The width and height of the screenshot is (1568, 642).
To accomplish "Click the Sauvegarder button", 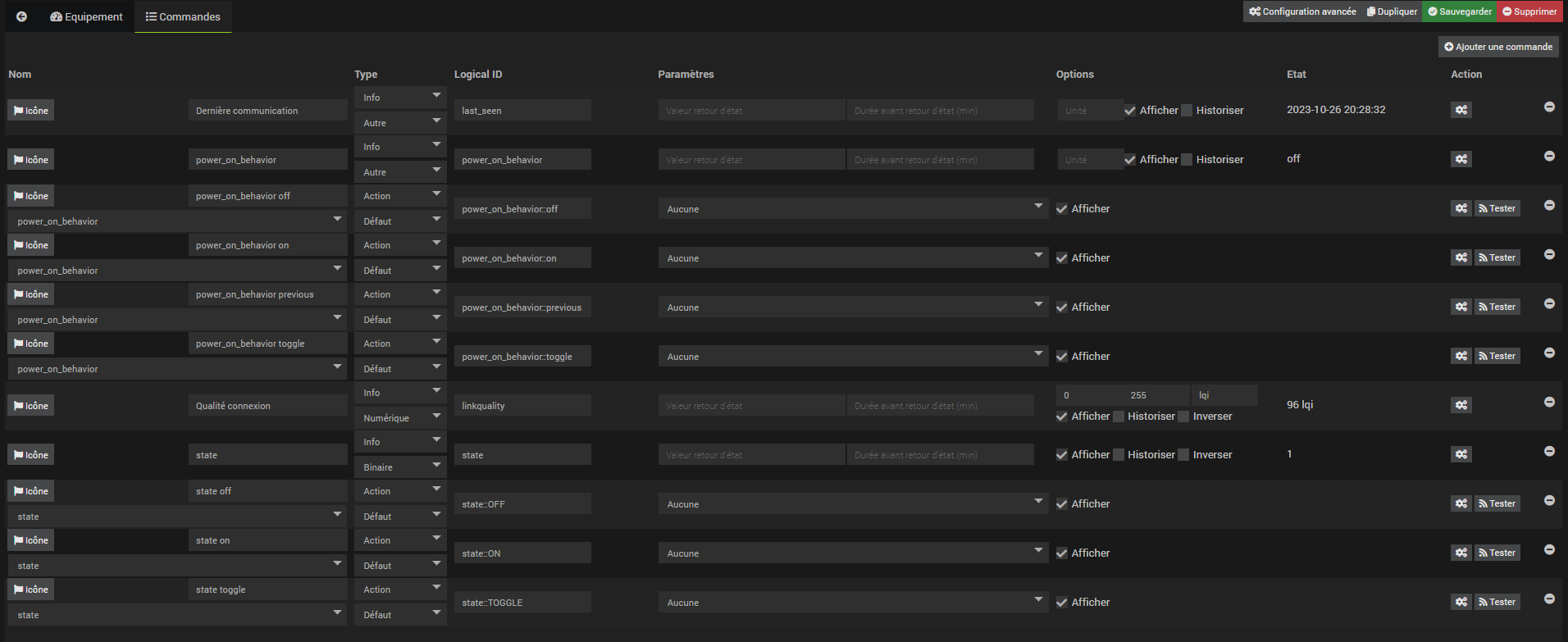I will click(1460, 11).
